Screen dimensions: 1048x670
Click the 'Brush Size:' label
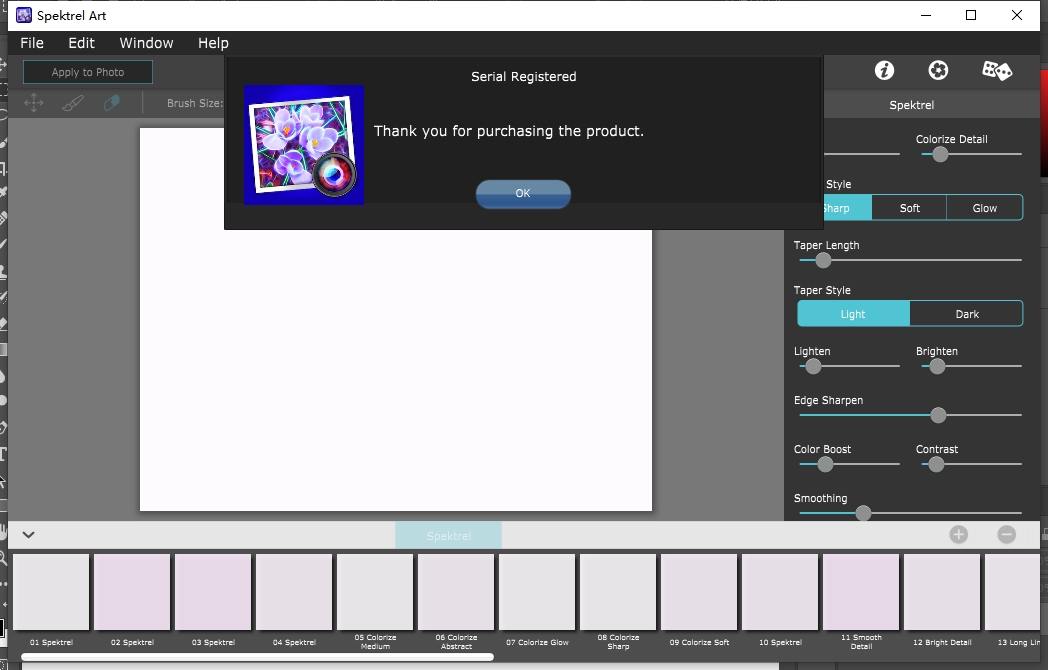click(x=194, y=103)
